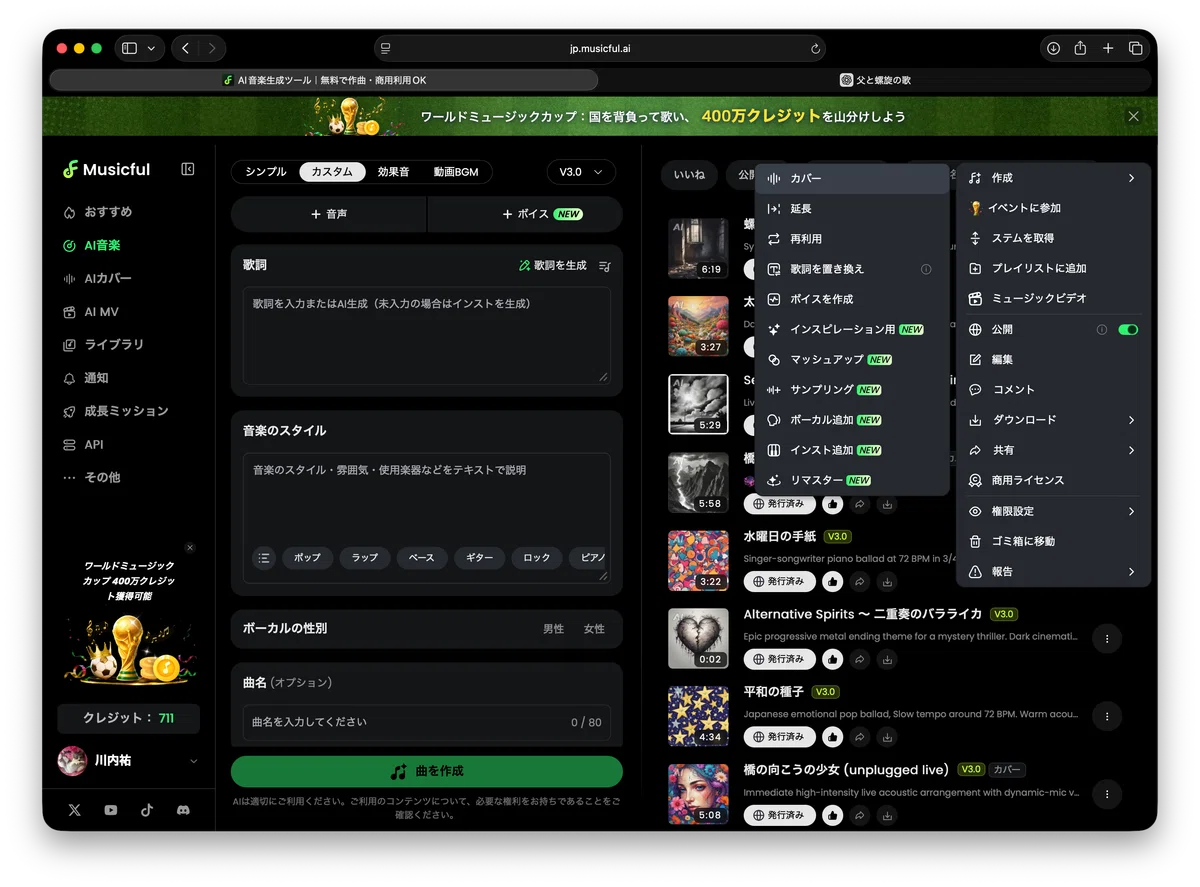Open the V3.0 model dropdown
Screen dimensions: 1200x887
pyautogui.click(x=581, y=172)
